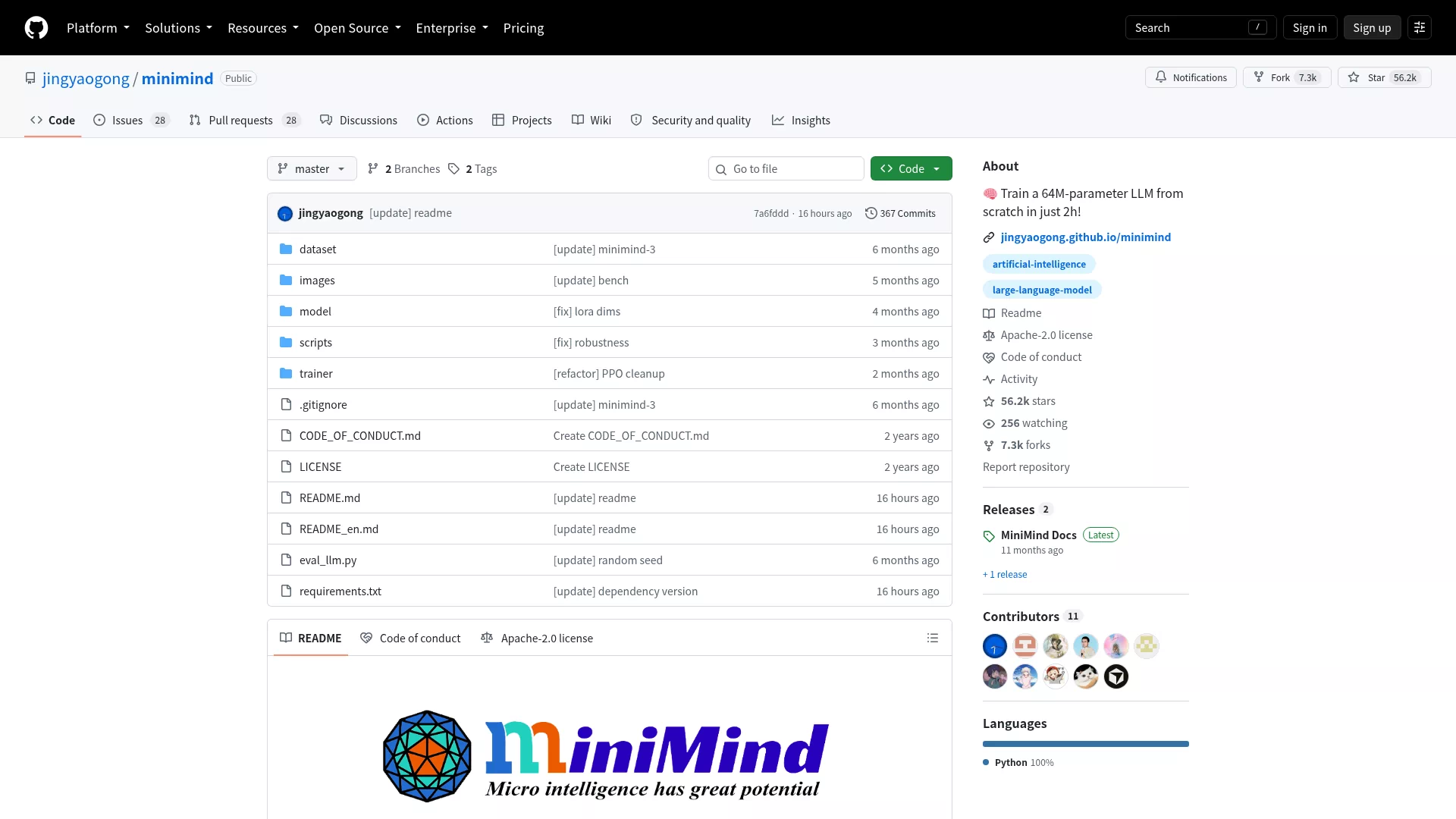
Task: Click the LICENSE file icon
Action: tap(286, 467)
